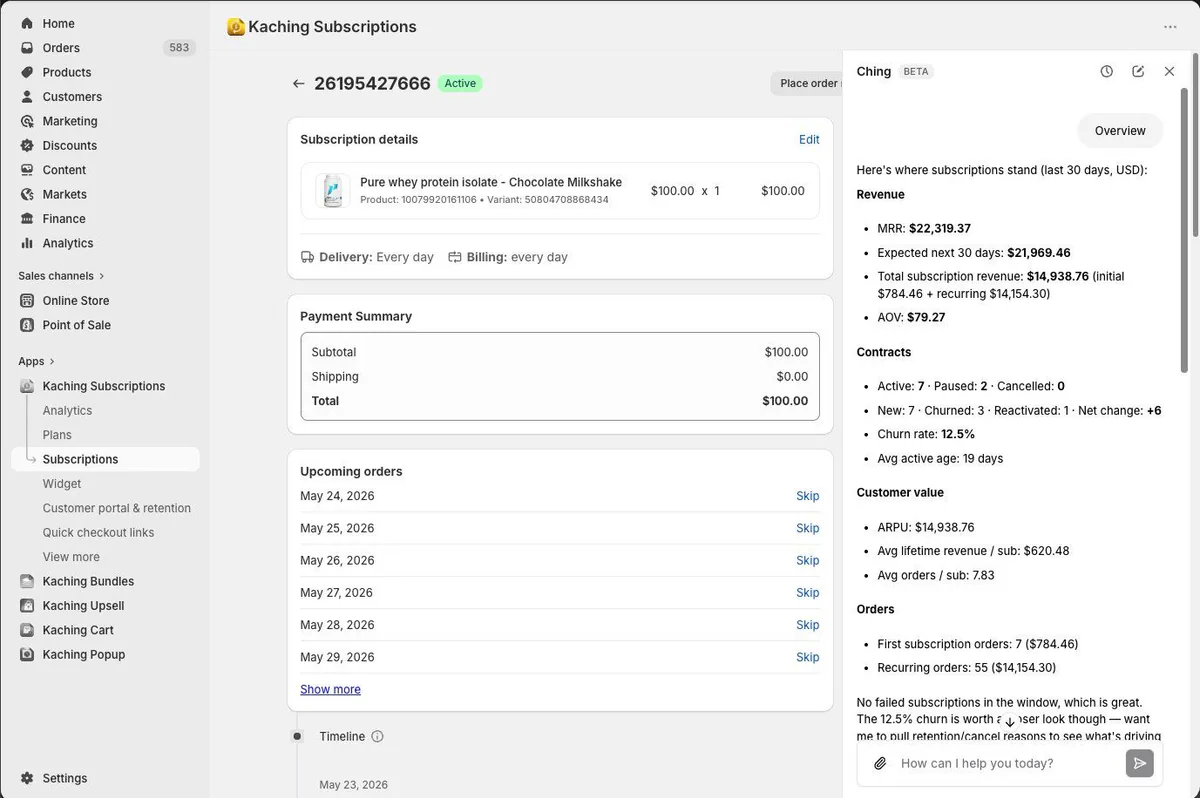
Task: Skip the May 27, 2026 order
Action: pos(807,593)
